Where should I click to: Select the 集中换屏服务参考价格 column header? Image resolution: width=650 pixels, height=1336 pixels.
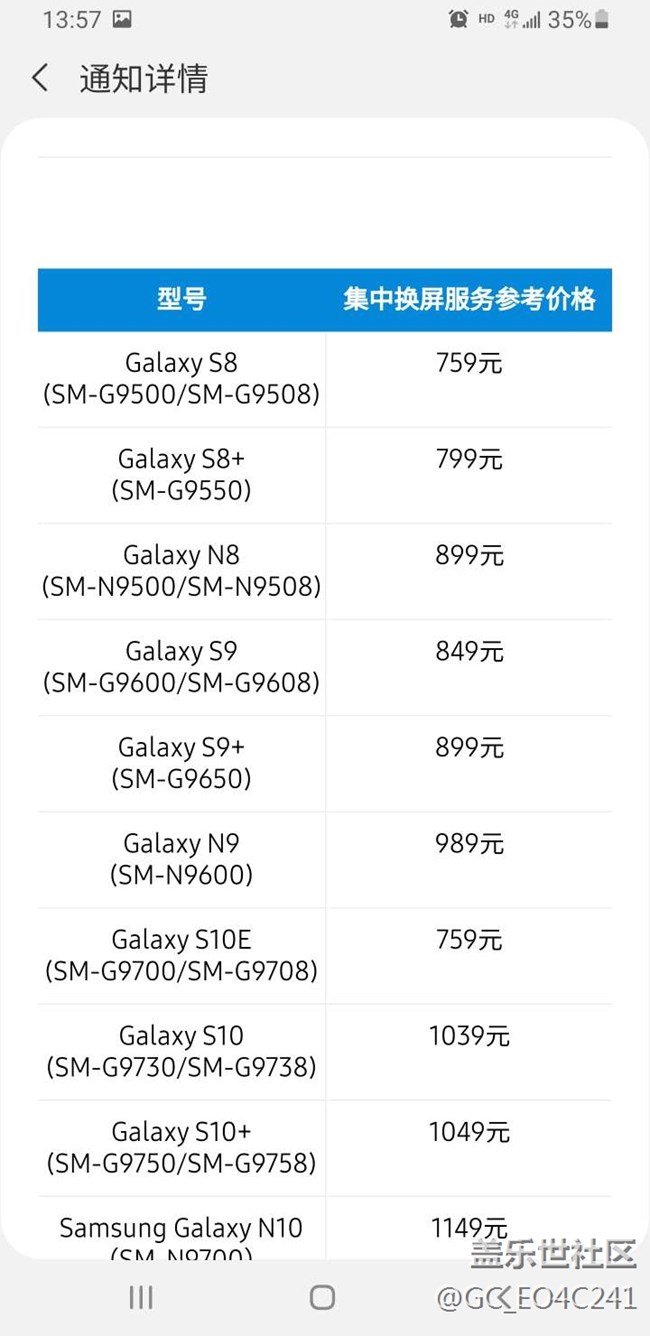(x=469, y=299)
